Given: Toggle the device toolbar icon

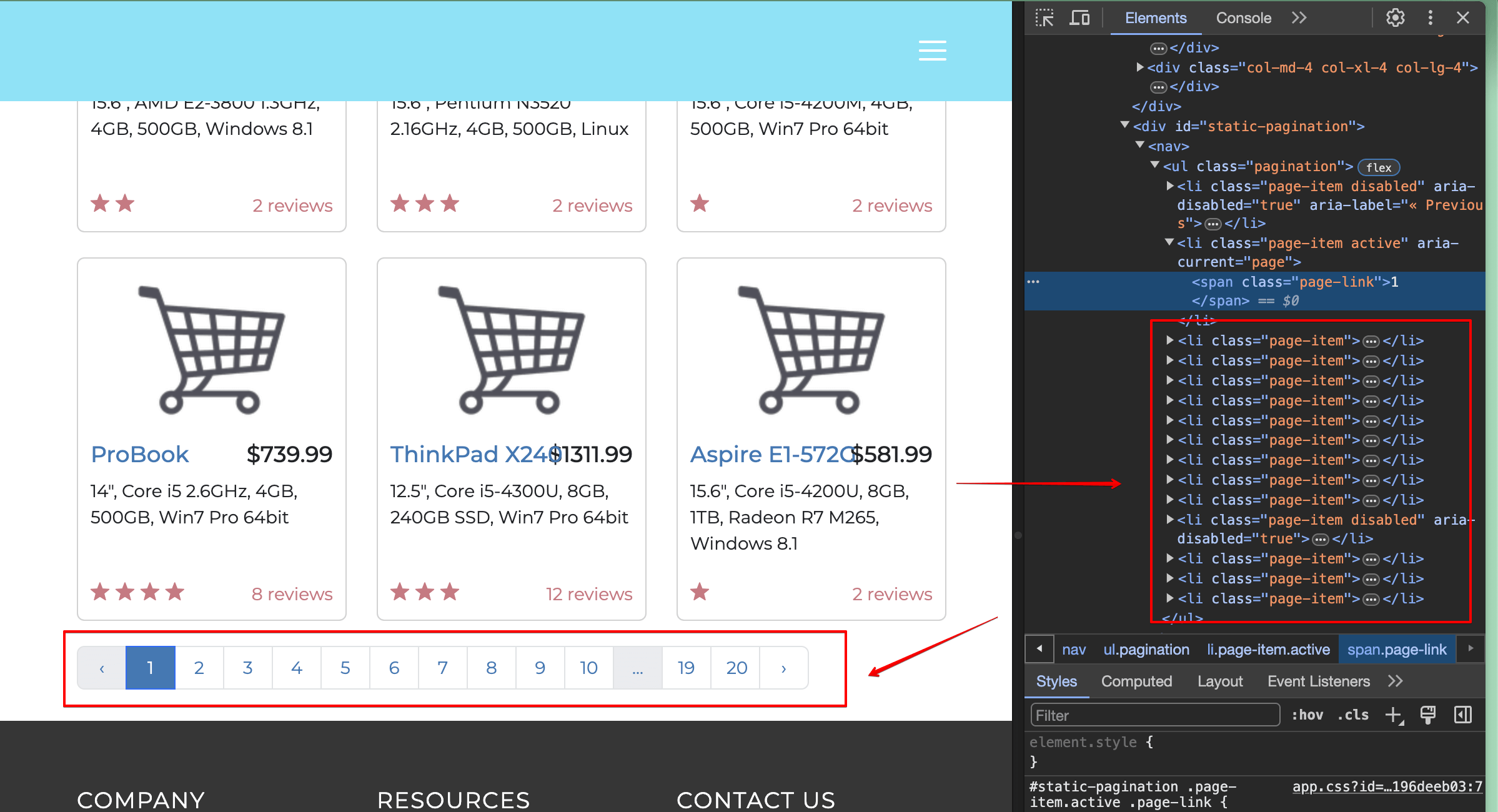Looking at the screenshot, I should point(1079,18).
